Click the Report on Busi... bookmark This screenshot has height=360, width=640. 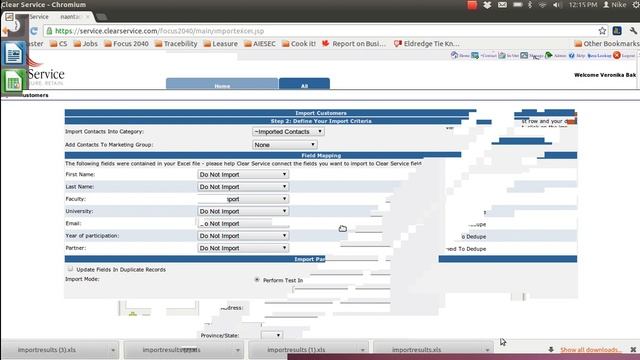pyautogui.click(x=354, y=43)
